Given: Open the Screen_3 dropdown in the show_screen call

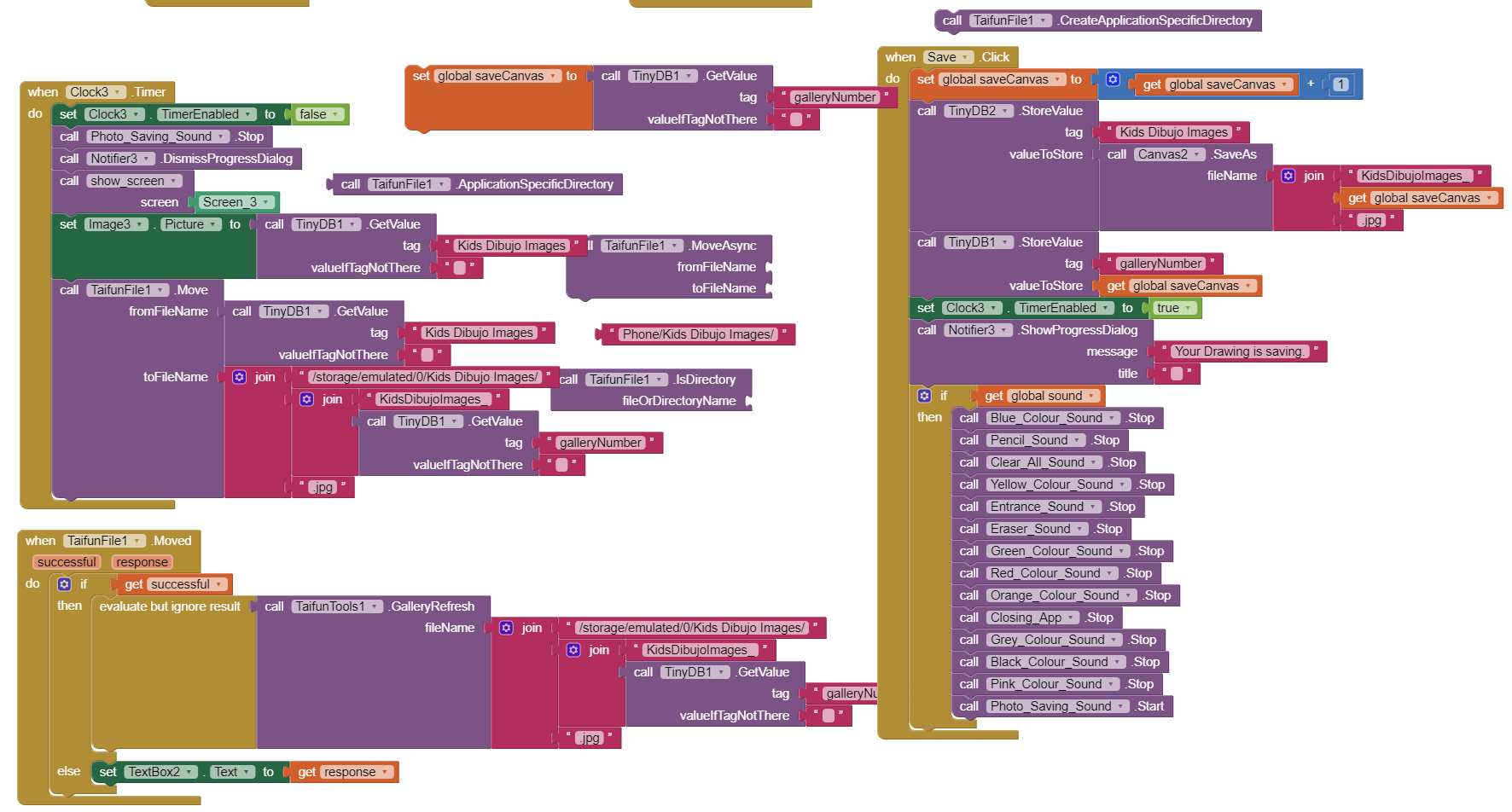Looking at the screenshot, I should [236, 202].
